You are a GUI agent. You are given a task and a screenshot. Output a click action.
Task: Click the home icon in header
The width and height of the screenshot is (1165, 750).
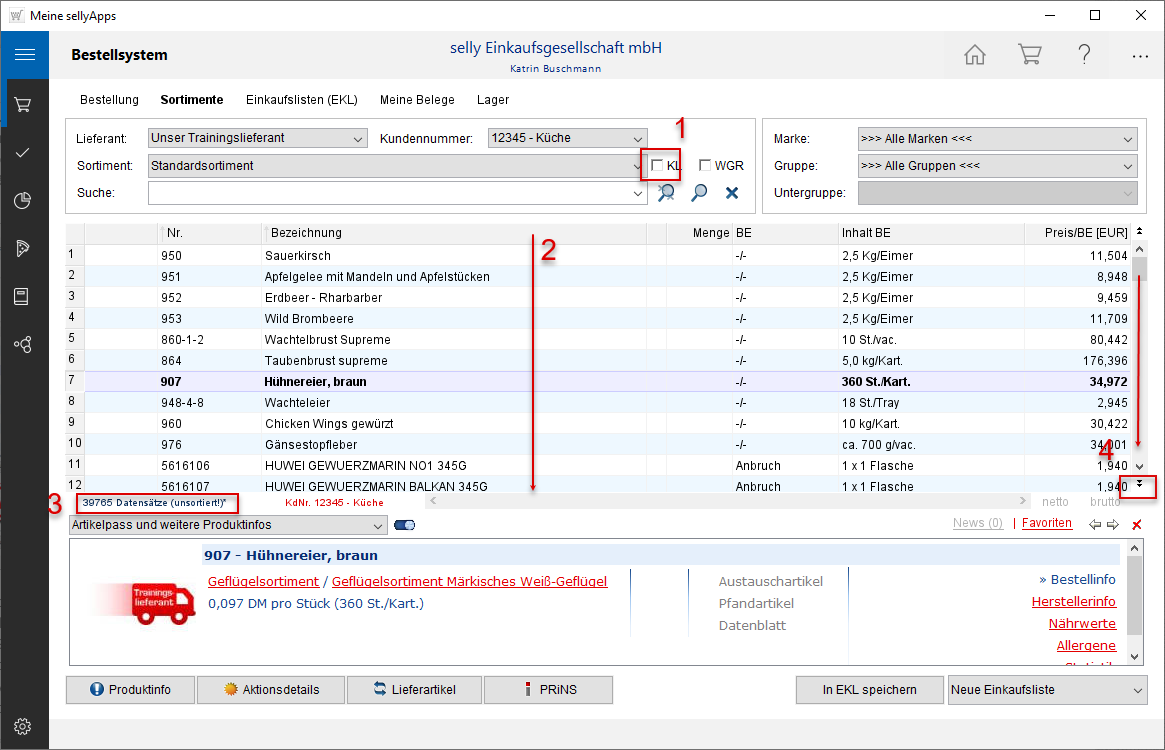pos(975,55)
